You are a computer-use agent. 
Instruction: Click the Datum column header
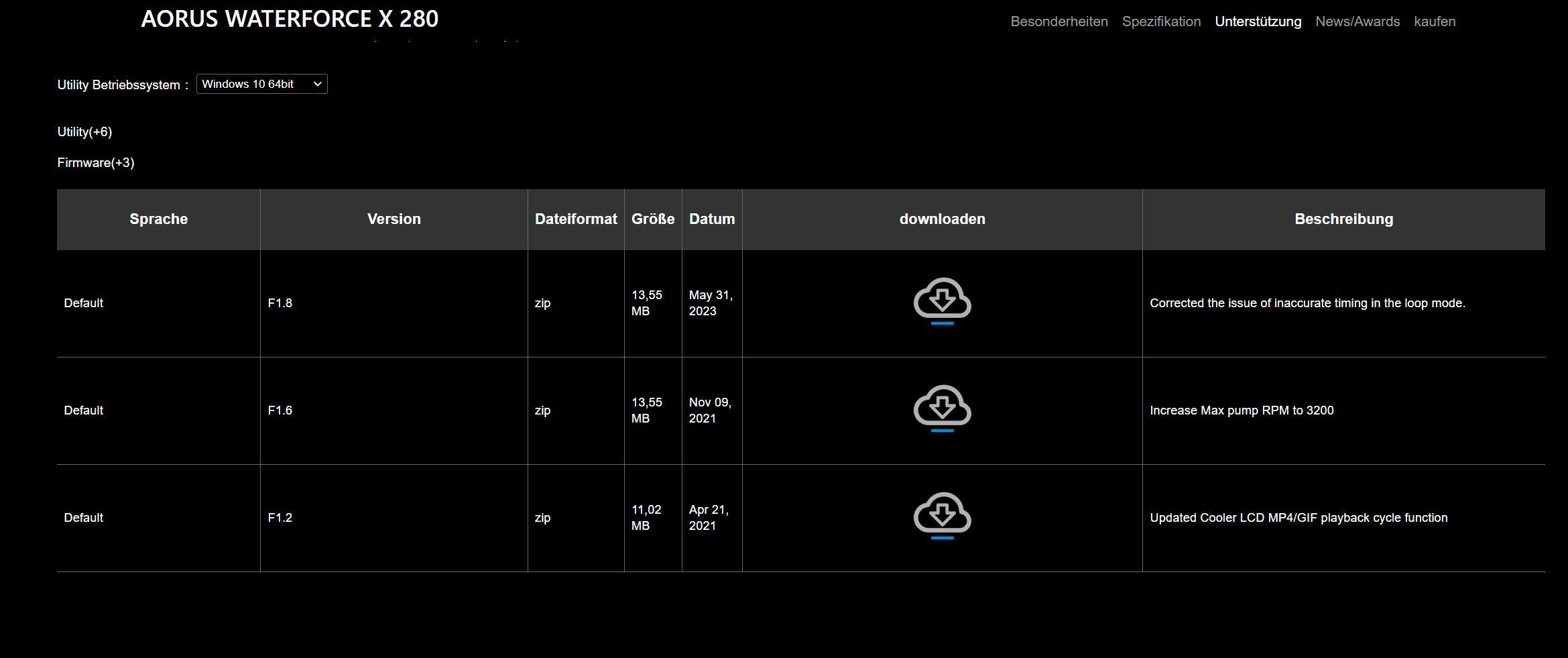pyautogui.click(x=712, y=219)
